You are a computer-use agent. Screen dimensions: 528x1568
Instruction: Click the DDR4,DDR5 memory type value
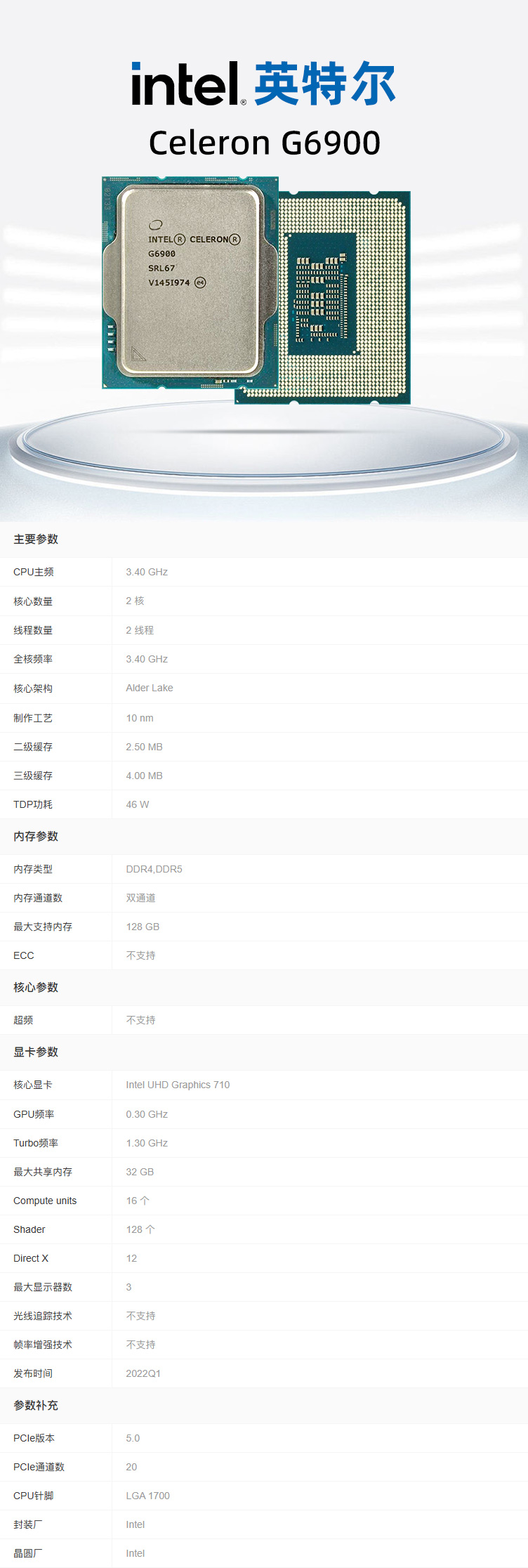tap(154, 869)
